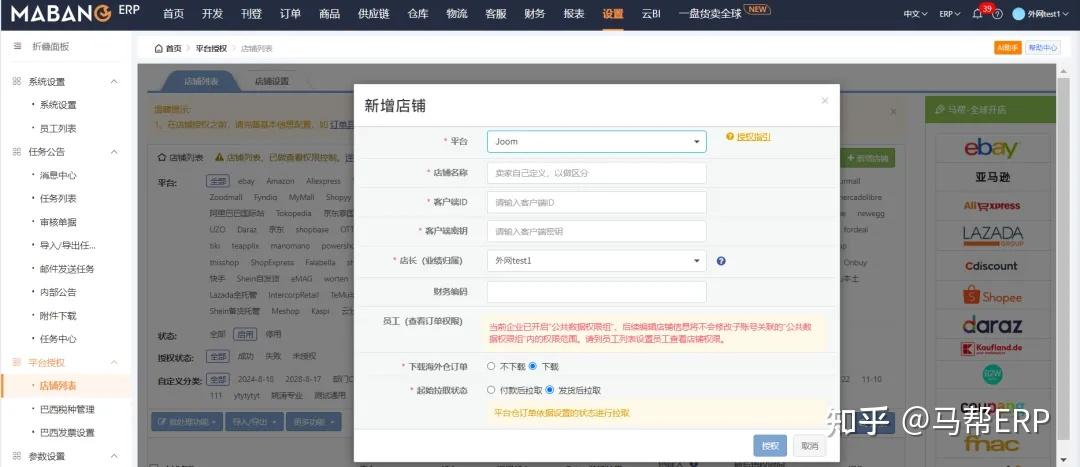This screenshot has height=467, width=1080.
Task: Switch to the 店铺设置 tab
Action: (271, 81)
